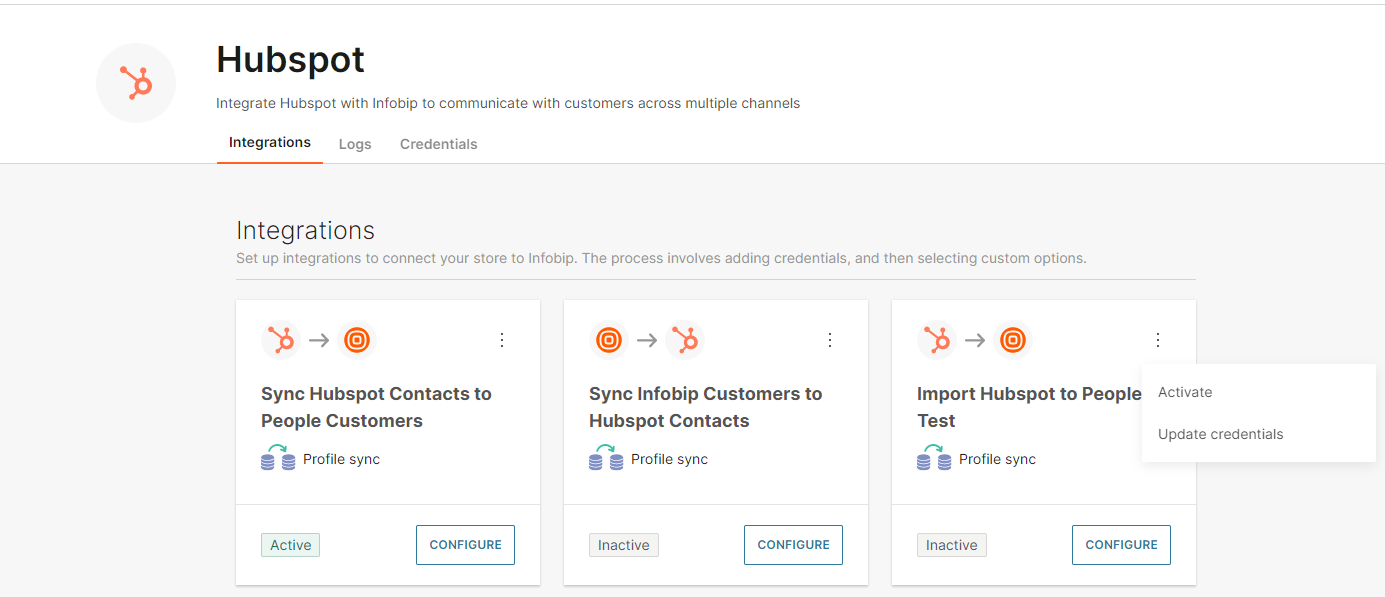This screenshot has width=1385, height=597.
Task: Open three-dot menu on Sync Hubspot Contacts card
Action: [502, 340]
